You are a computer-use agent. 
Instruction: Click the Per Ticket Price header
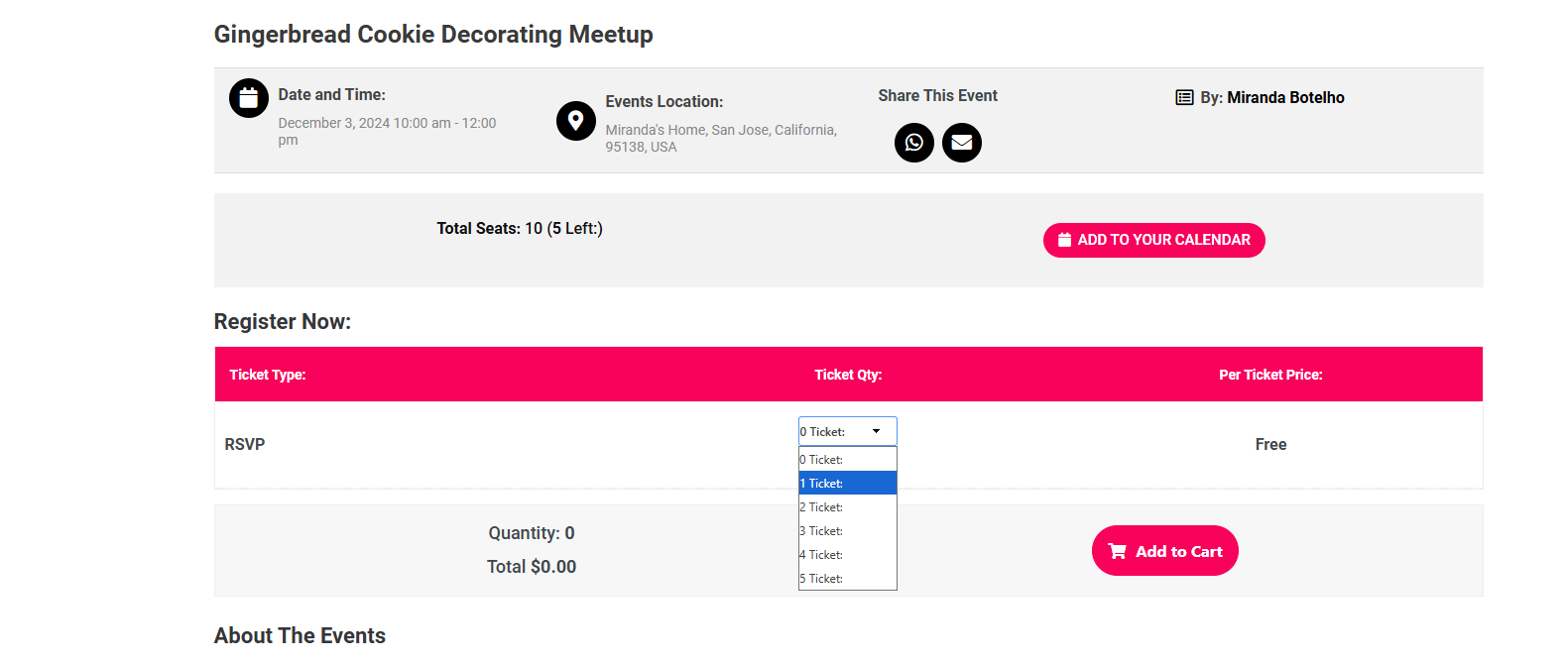tap(1270, 375)
